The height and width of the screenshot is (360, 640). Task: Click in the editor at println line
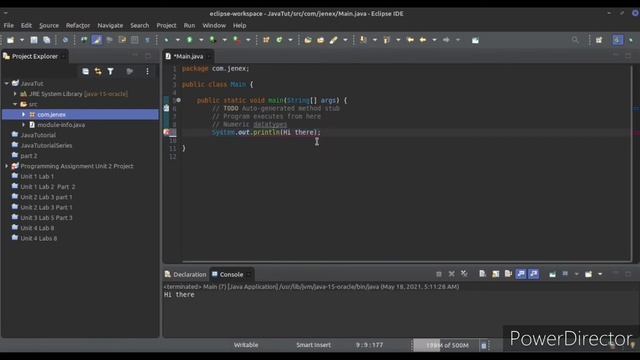click(x=266, y=132)
